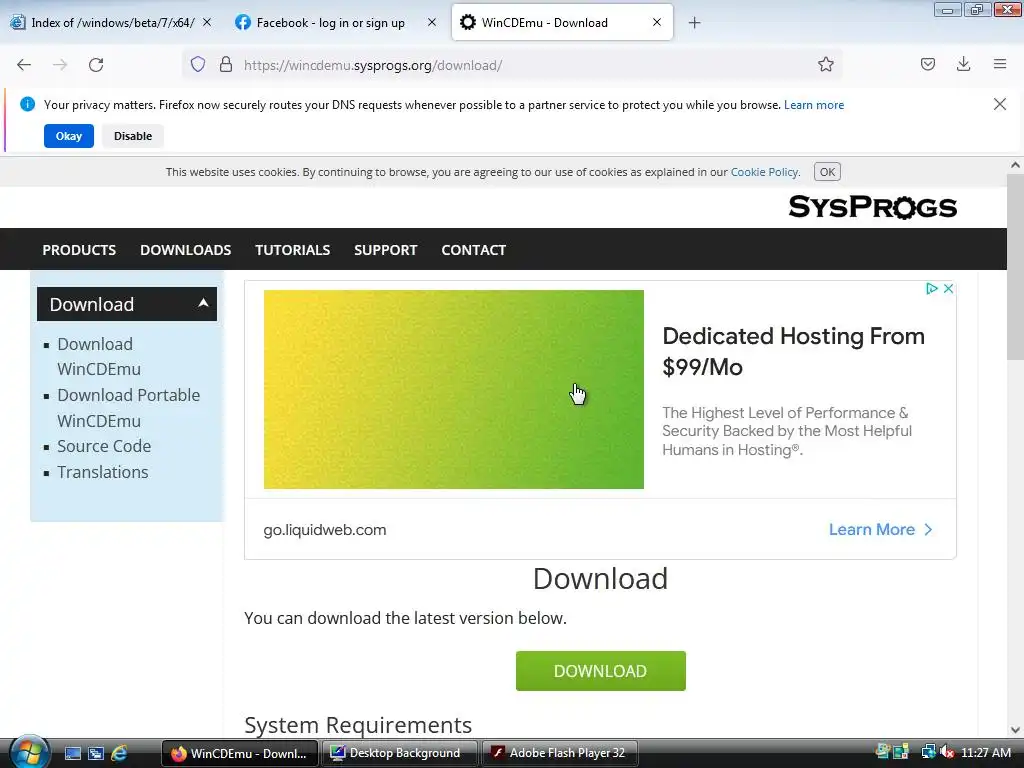View site security via padlock icon
This screenshot has height=768, width=1024.
click(226, 65)
